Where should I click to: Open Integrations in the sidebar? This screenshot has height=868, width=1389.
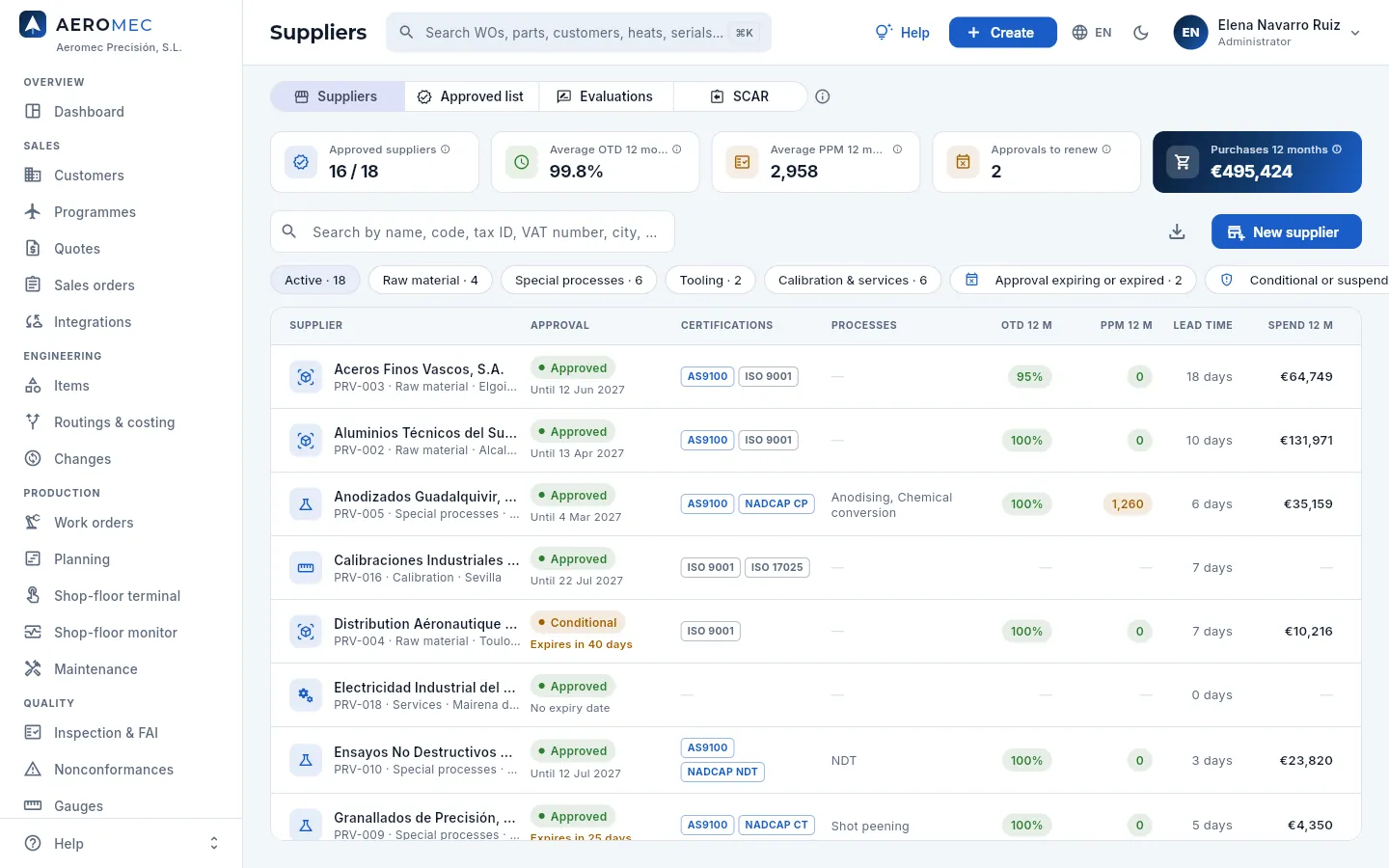[121, 322]
